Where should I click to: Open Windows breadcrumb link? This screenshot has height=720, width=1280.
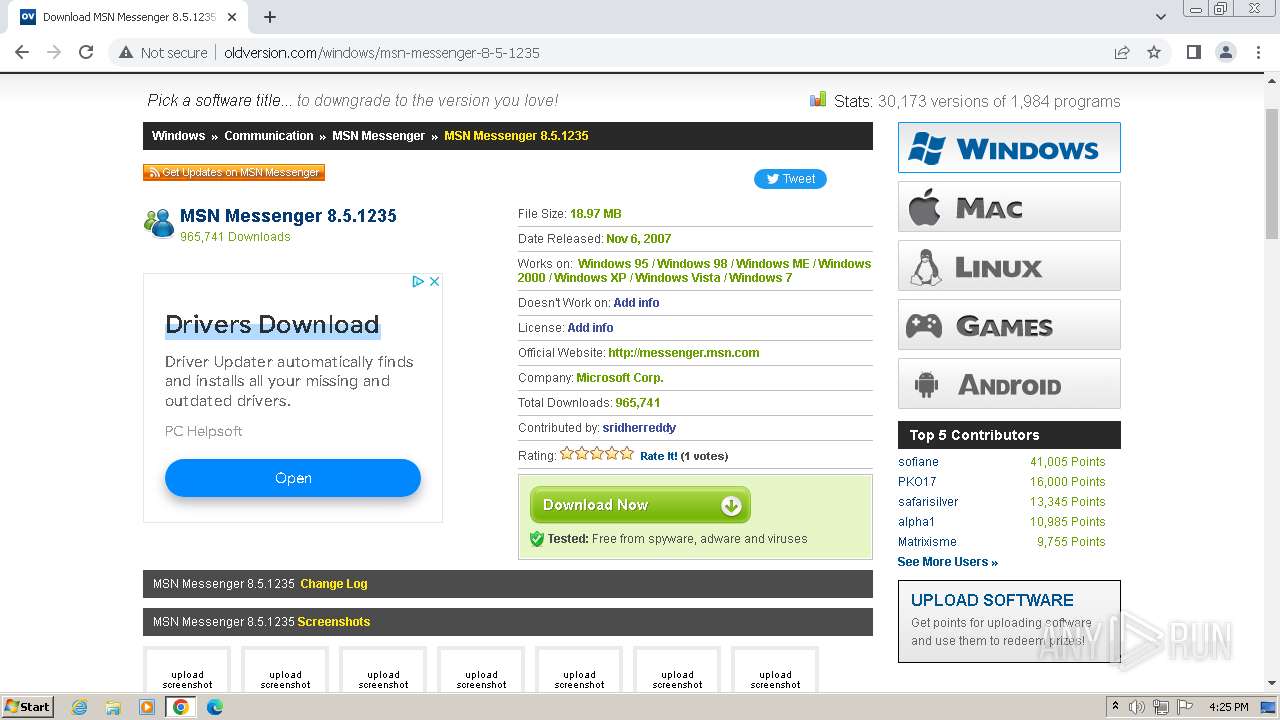click(178, 136)
